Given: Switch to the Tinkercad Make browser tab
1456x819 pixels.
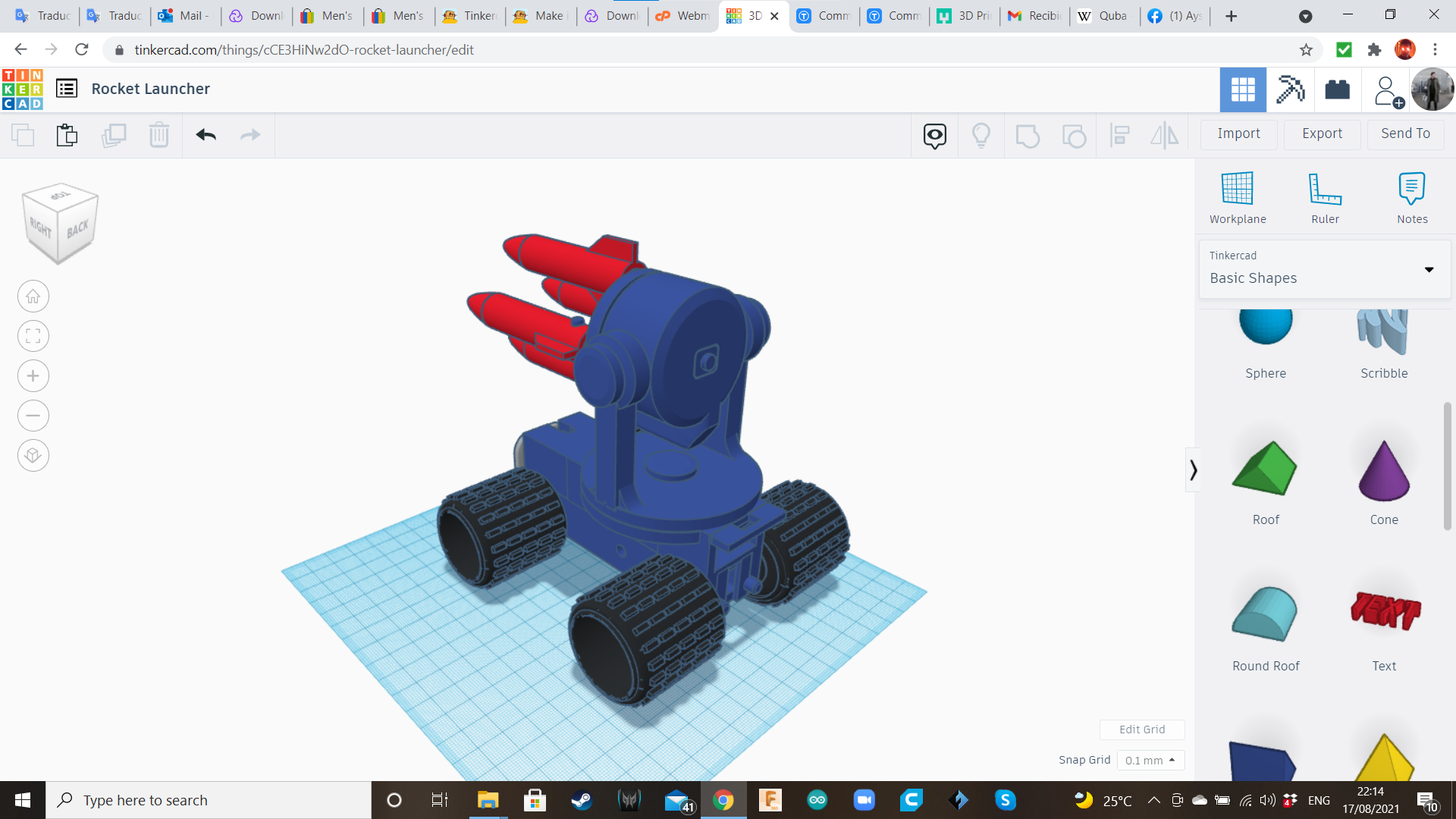Looking at the screenshot, I should tap(540, 16).
